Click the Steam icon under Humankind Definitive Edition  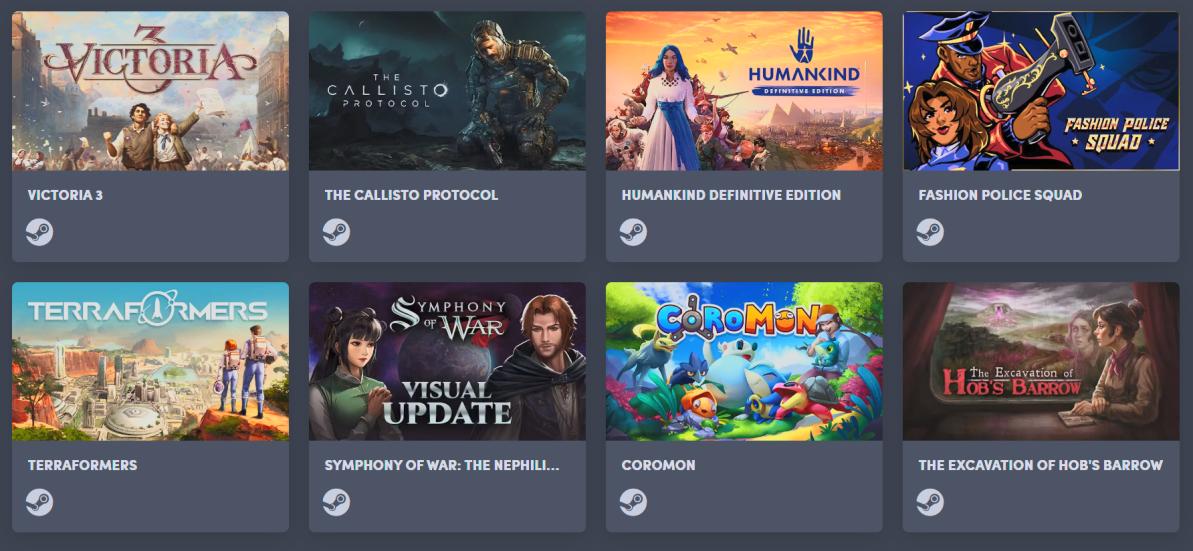633,232
